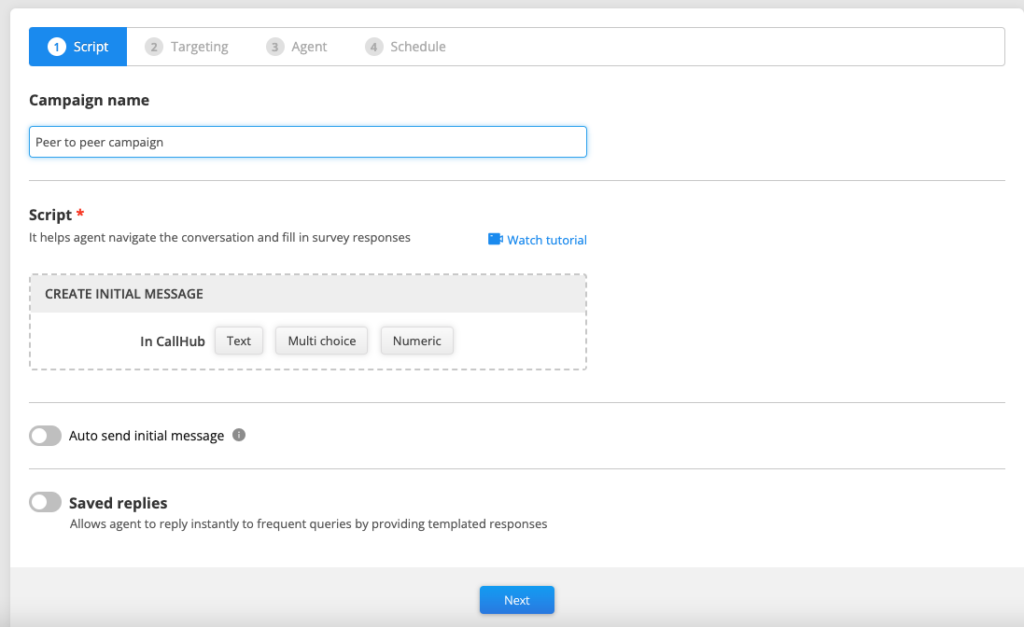Click the 'Auto send initial message' label
This screenshot has height=627, width=1024.
[x=146, y=436]
